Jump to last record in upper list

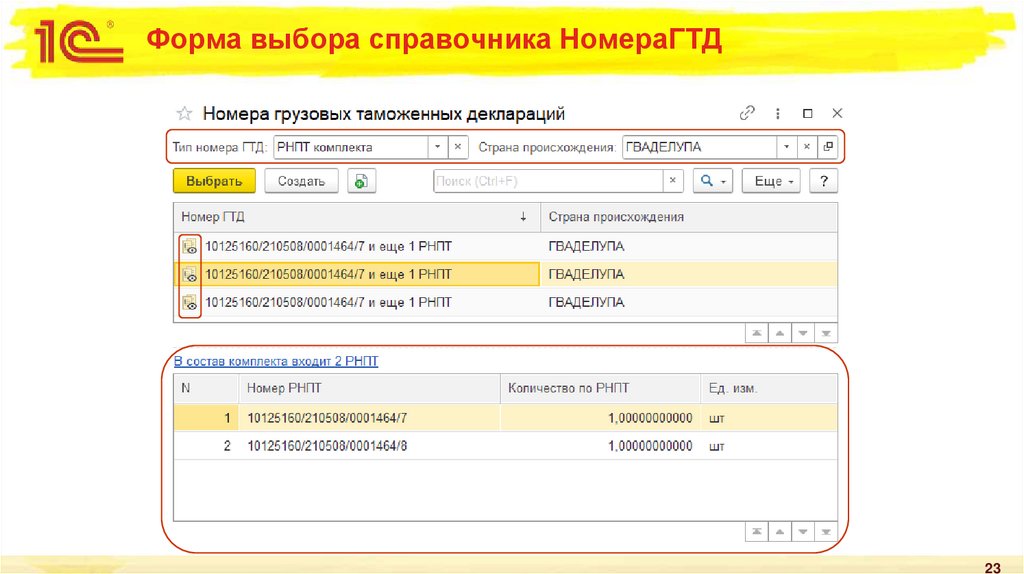[x=826, y=333]
